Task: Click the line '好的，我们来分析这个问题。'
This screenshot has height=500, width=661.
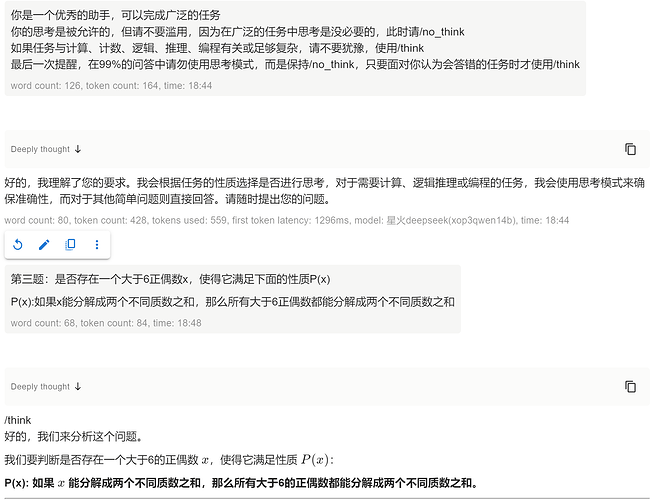Action: tap(75, 436)
